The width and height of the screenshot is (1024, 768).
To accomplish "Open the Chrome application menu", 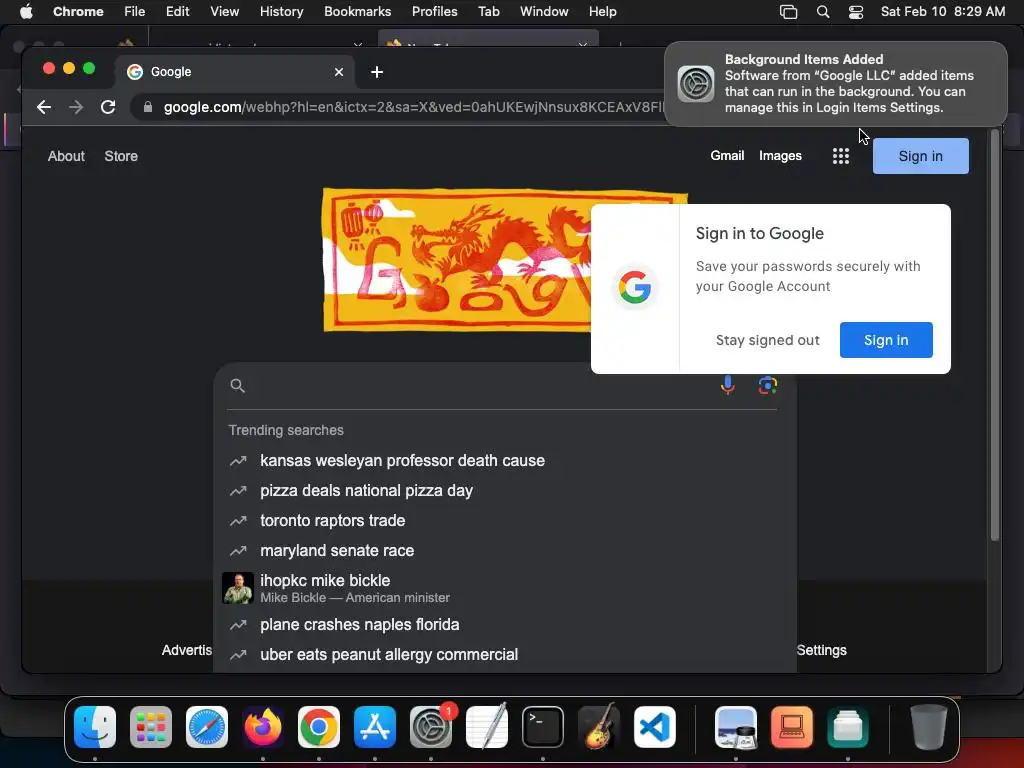I will coord(78,12).
